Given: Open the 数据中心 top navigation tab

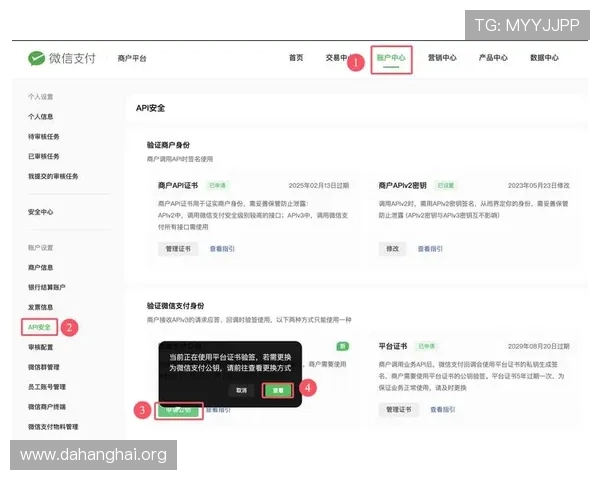Looking at the screenshot, I should click(x=544, y=58).
